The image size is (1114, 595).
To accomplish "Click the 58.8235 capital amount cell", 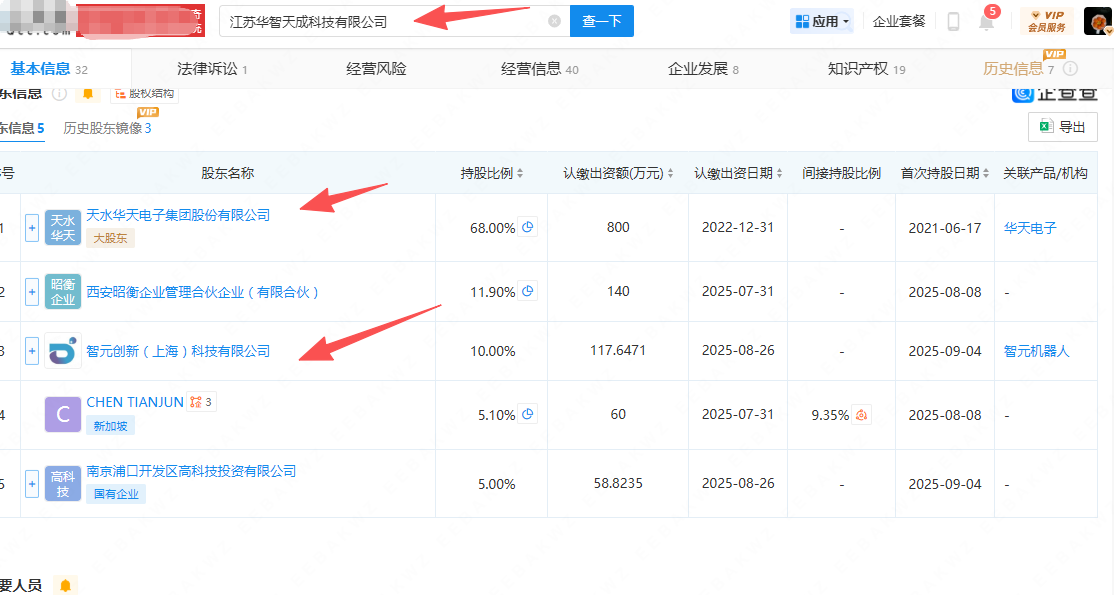I will click(x=618, y=483).
